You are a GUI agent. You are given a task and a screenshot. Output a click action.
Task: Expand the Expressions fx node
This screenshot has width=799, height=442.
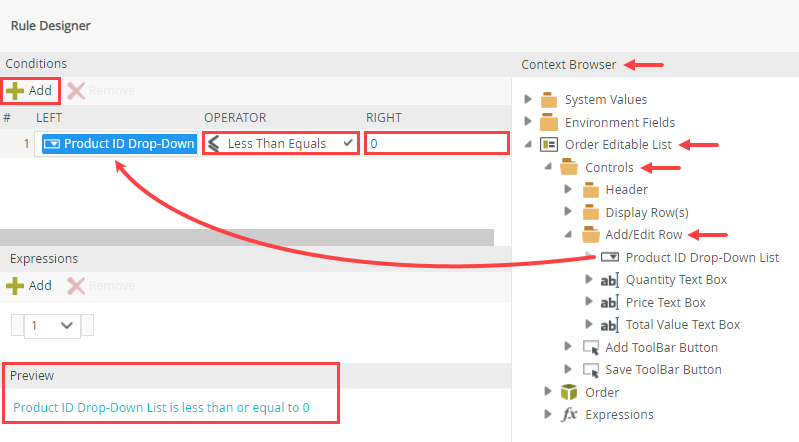click(548, 413)
